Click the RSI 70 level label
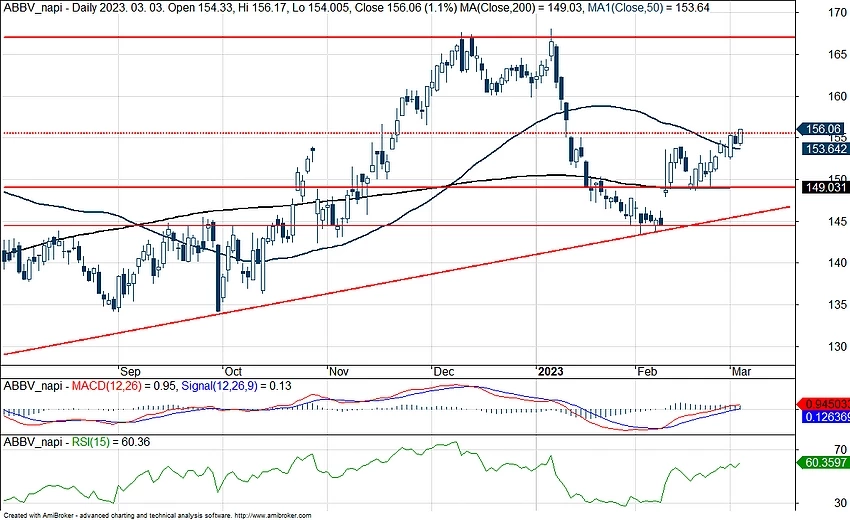This screenshot has width=850, height=520. click(840, 450)
